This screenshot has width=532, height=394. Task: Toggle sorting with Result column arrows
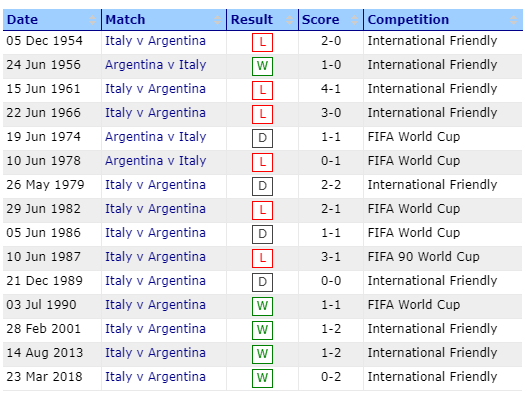289,20
